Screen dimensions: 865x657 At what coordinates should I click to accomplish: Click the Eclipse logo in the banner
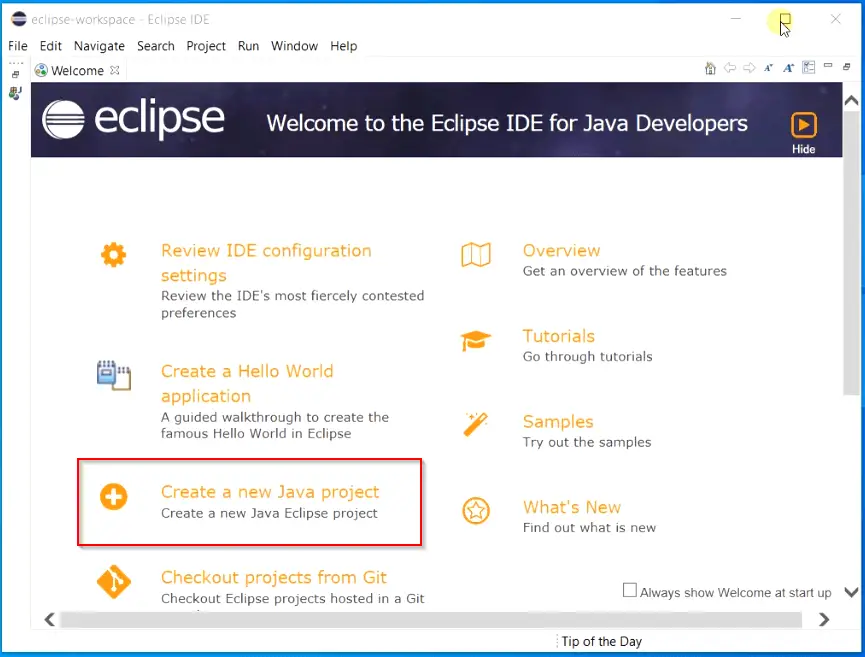[133, 119]
